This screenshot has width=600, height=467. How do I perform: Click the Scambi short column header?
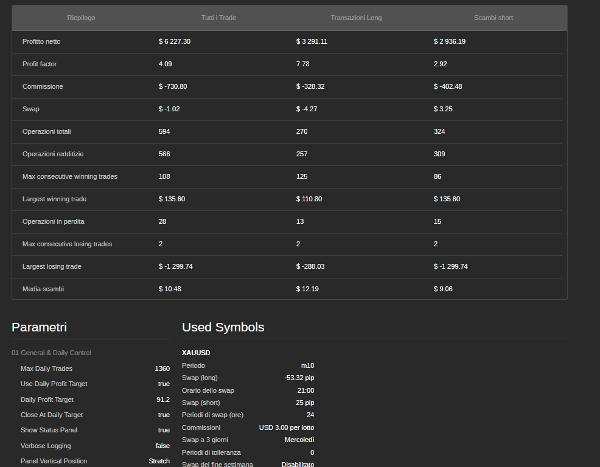[x=493, y=18]
